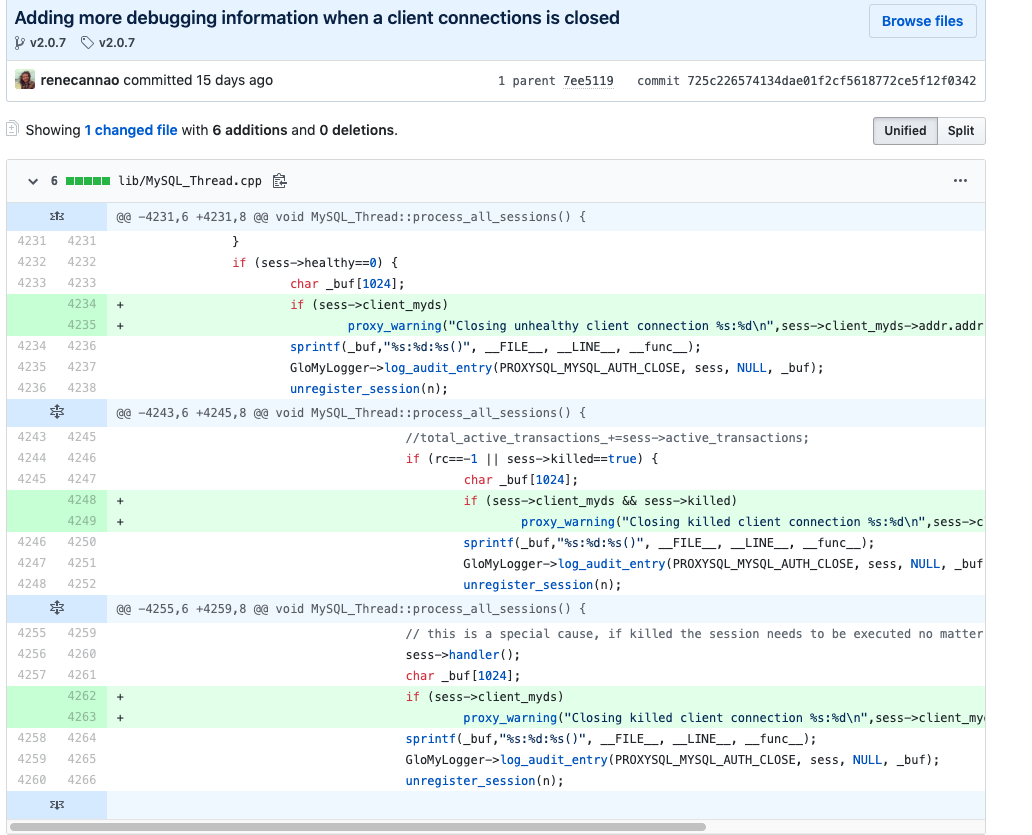Viewport: 1032px width, 835px height.
Task: Click the changed-file document icon near Showing
Action: pos(11,129)
